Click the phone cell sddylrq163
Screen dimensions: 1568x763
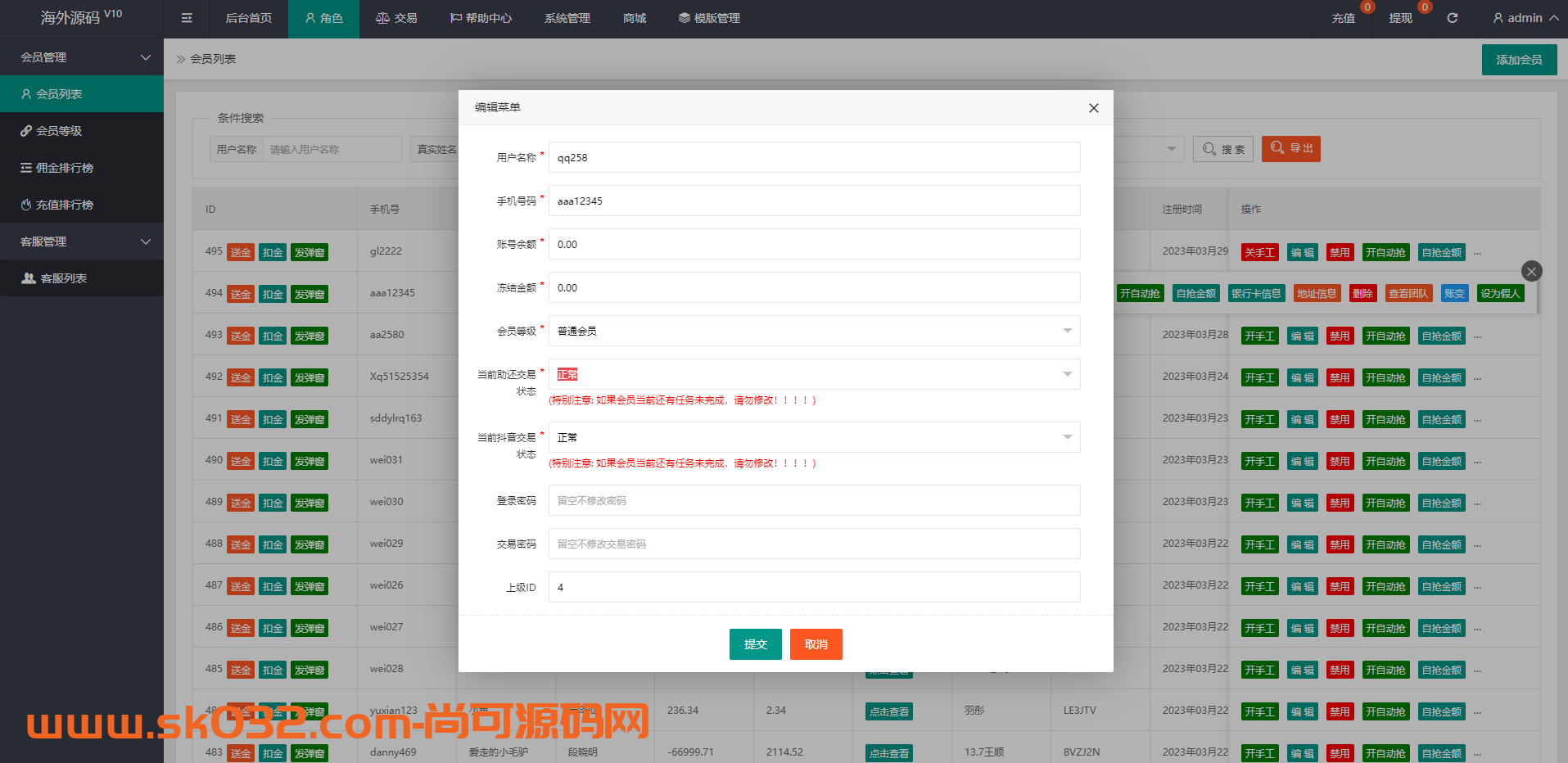395,418
